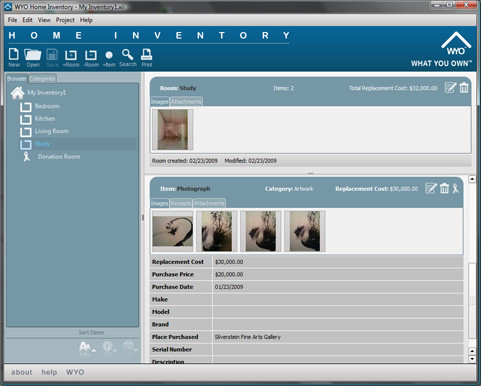Open the third Photograph thumbnail
This screenshot has height=386, width=481.
[x=261, y=231]
